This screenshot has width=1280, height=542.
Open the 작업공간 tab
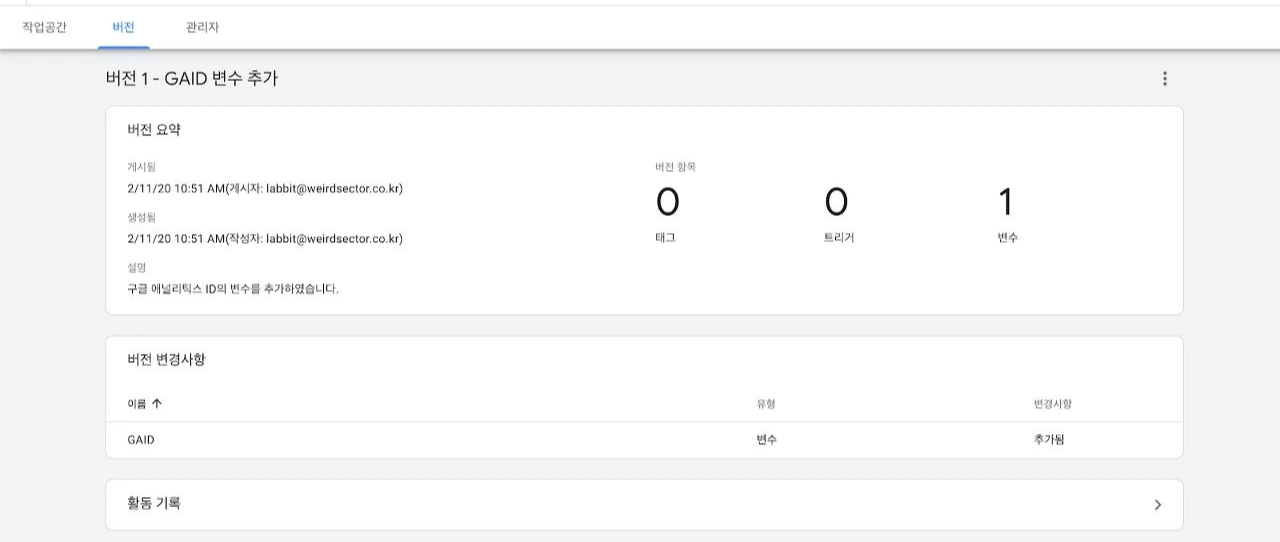tap(44, 27)
